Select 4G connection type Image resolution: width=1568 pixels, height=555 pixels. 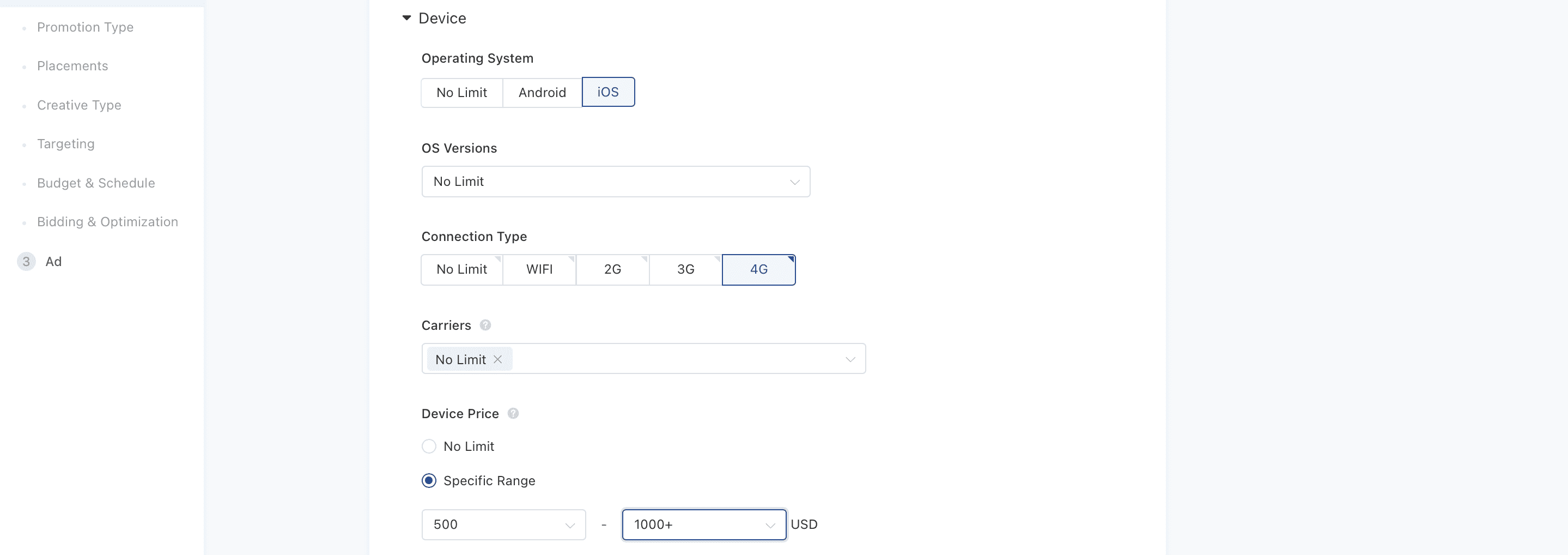point(758,269)
